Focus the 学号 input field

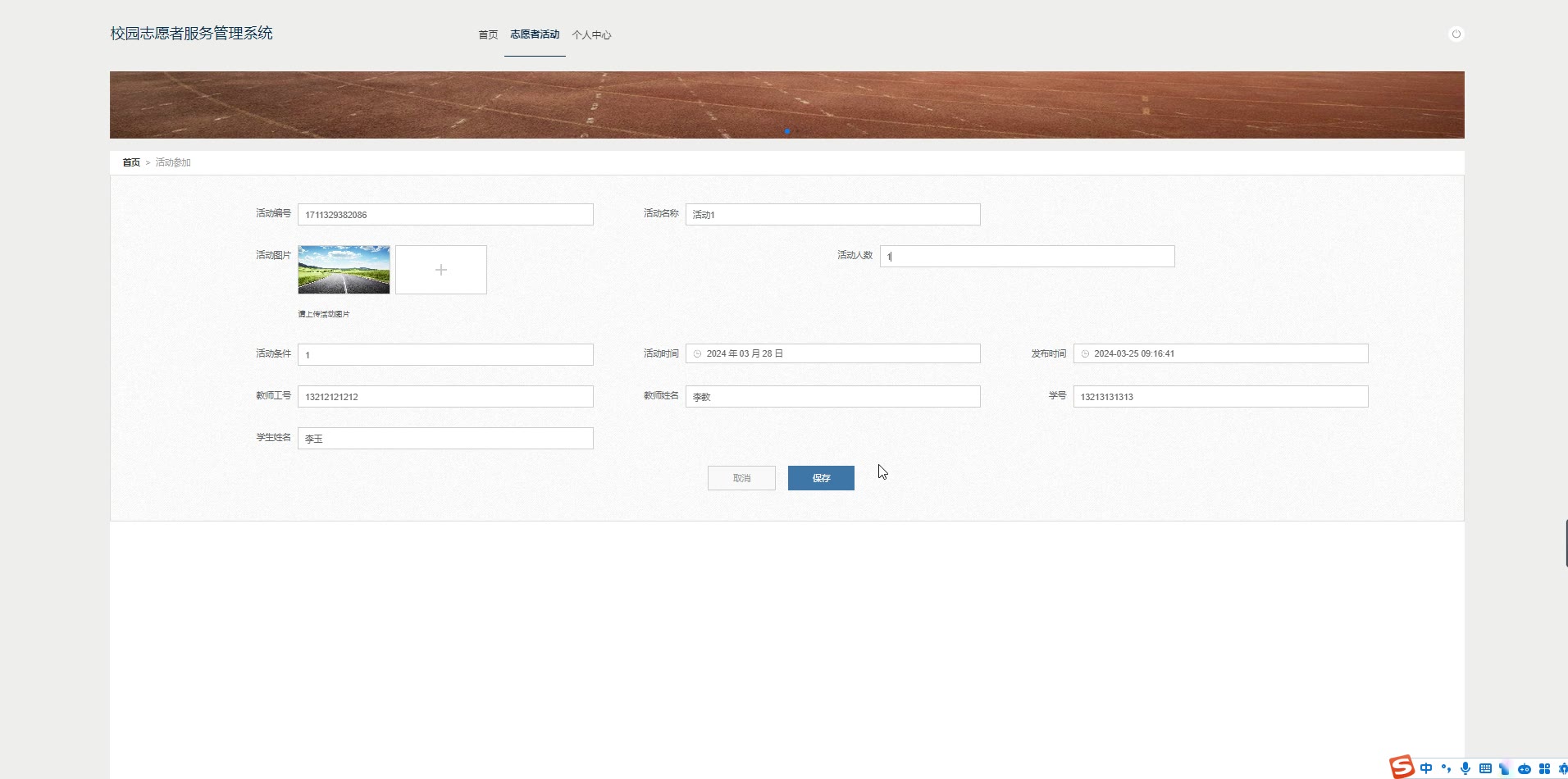[1220, 397]
